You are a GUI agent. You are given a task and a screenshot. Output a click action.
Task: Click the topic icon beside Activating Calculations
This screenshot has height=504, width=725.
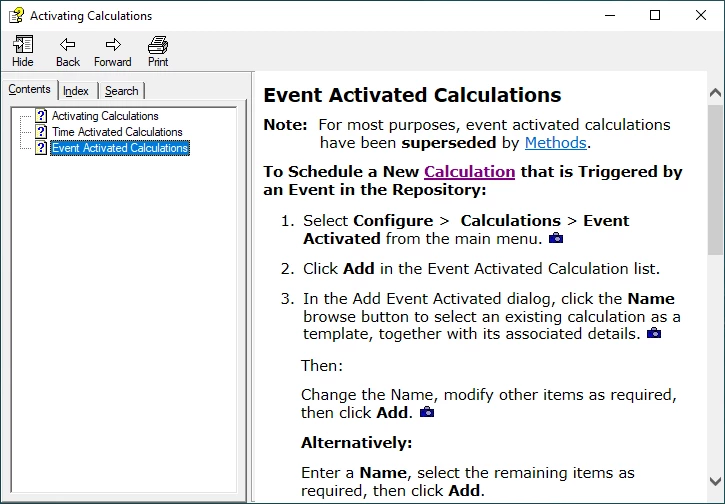pos(41,116)
